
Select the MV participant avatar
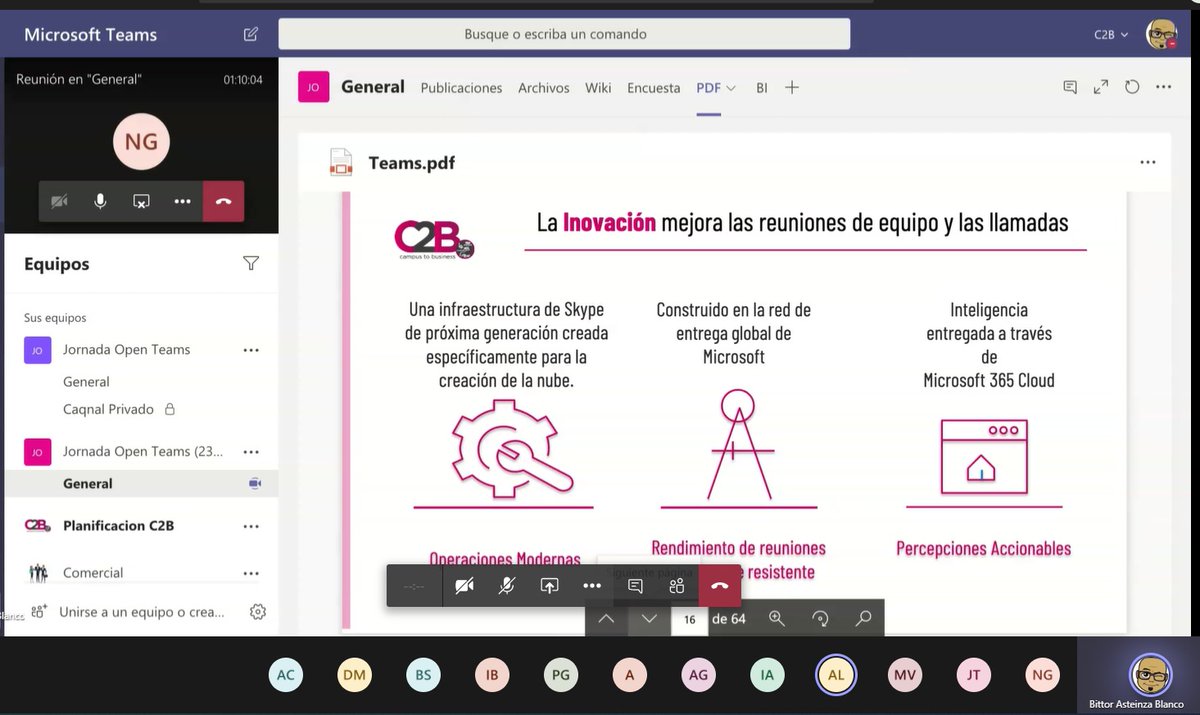(905, 675)
